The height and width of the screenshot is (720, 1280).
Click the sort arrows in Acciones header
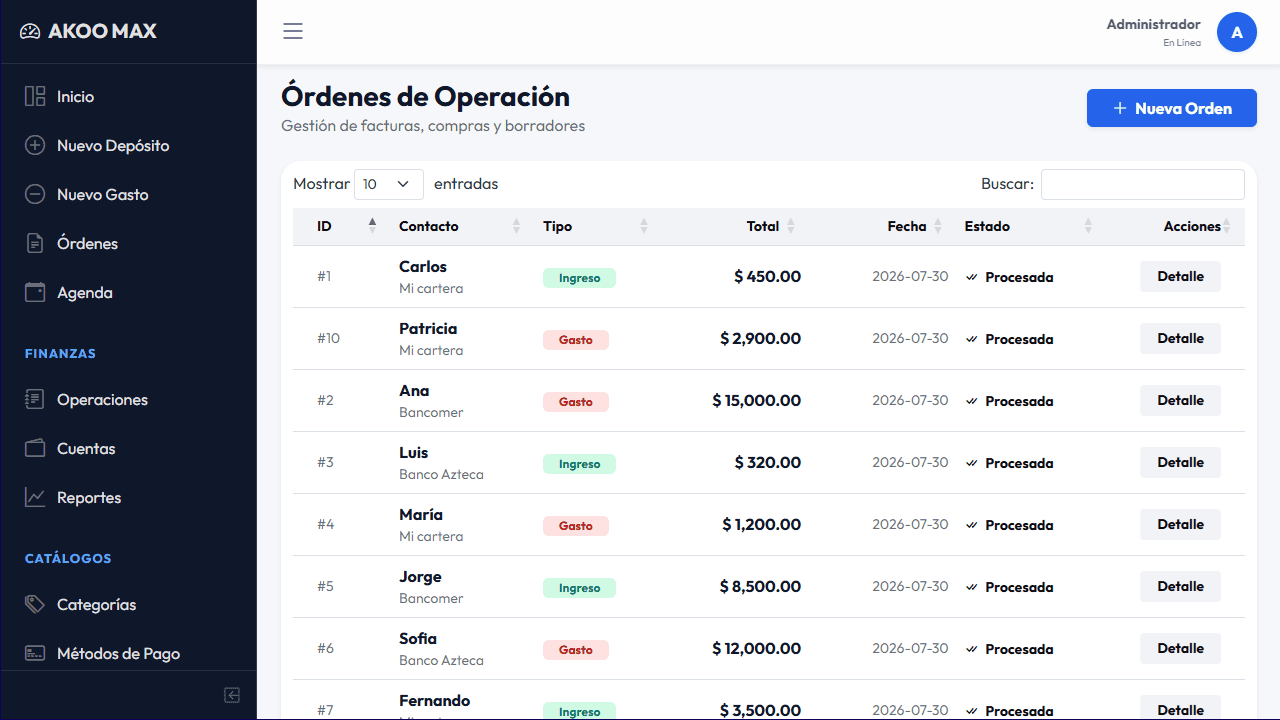[1227, 226]
